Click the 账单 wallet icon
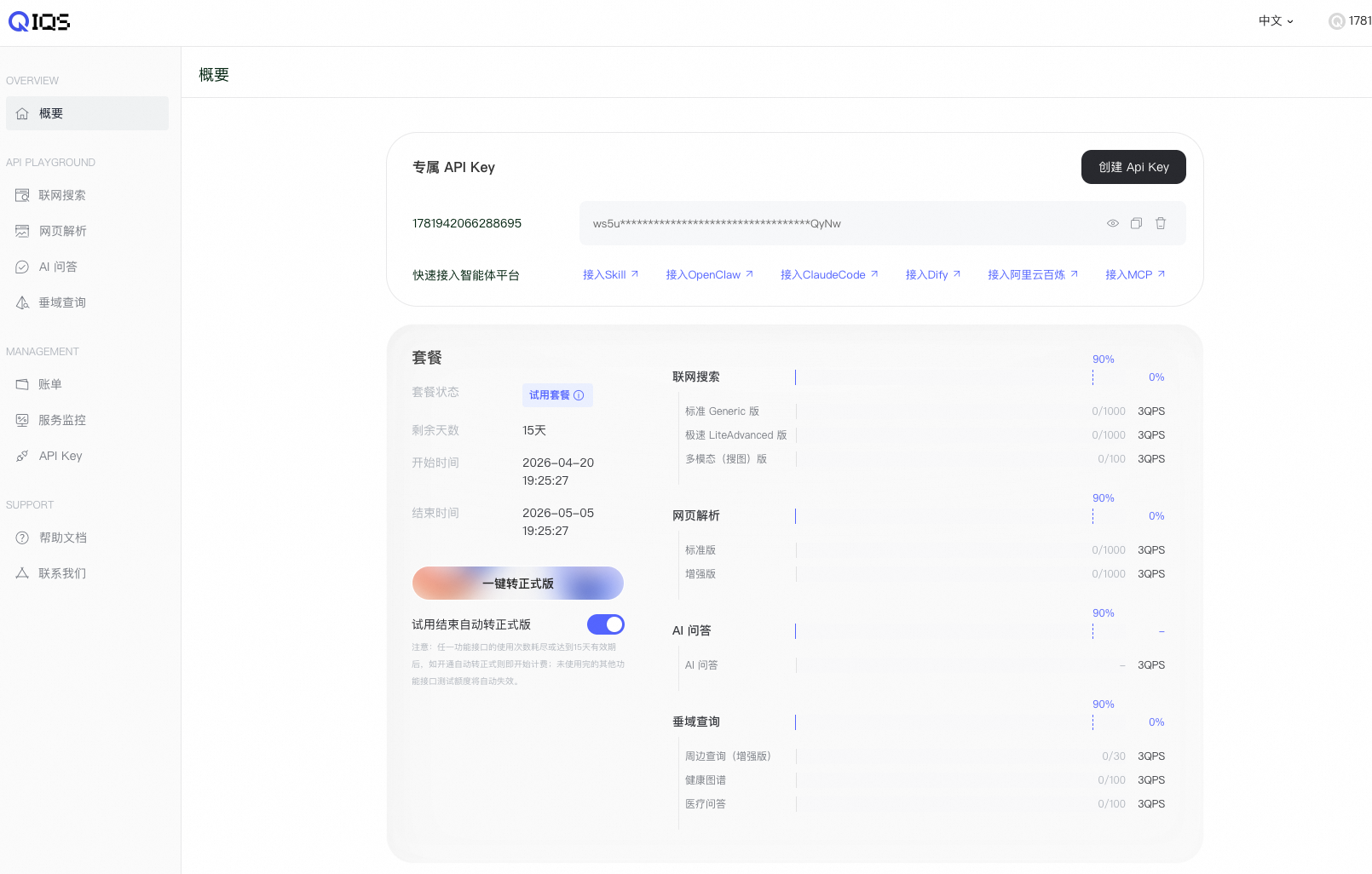Image resolution: width=1372 pixels, height=874 pixels. (x=22, y=384)
